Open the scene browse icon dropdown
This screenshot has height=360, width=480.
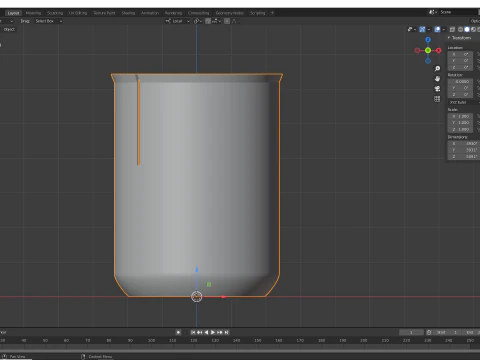(433, 12)
